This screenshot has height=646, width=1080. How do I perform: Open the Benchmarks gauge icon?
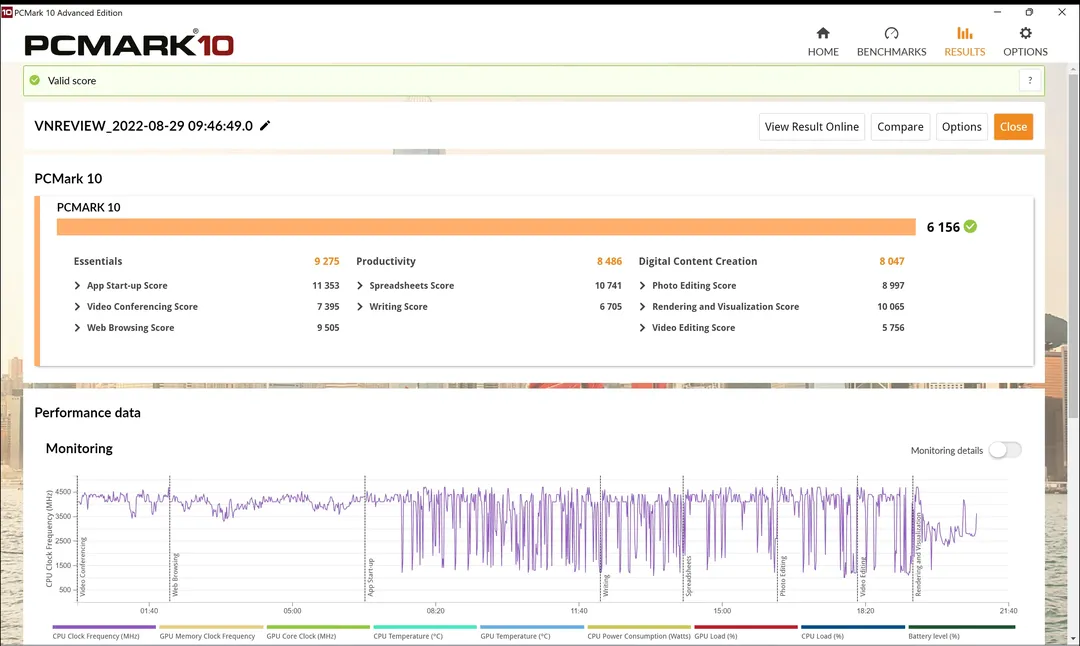[x=891, y=34]
